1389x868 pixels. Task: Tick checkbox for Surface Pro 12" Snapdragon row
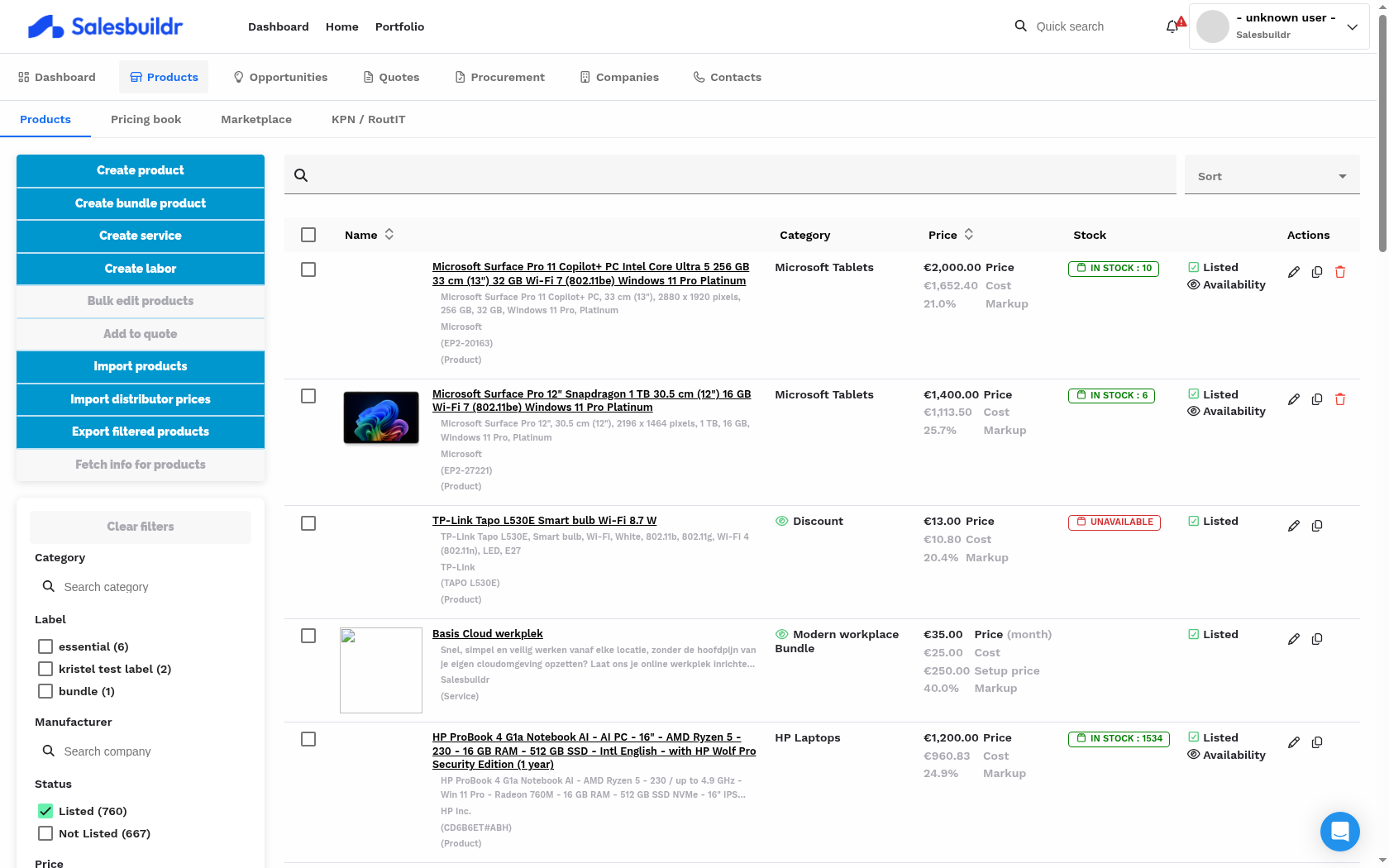click(x=308, y=396)
